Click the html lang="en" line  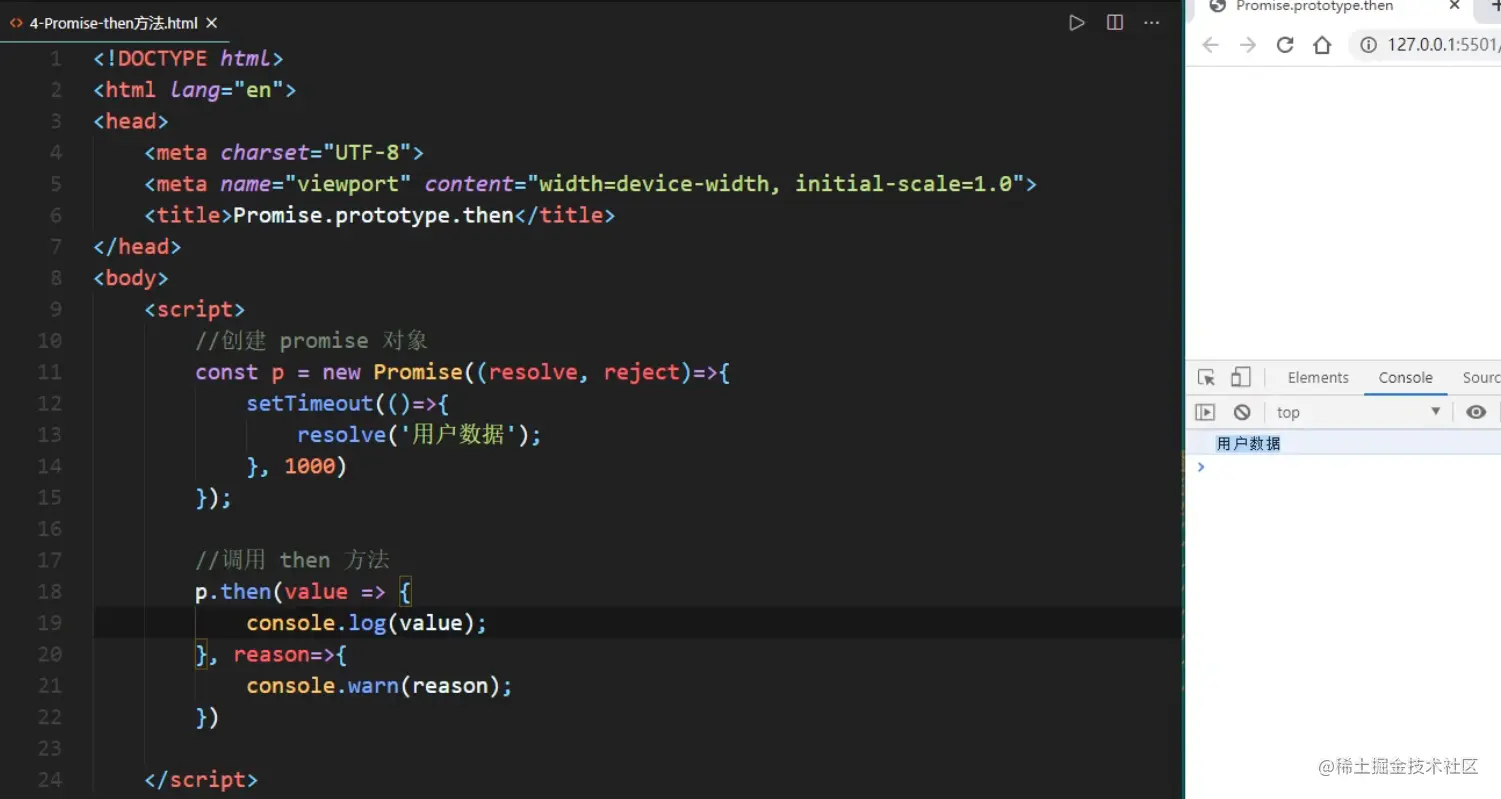[195, 90]
